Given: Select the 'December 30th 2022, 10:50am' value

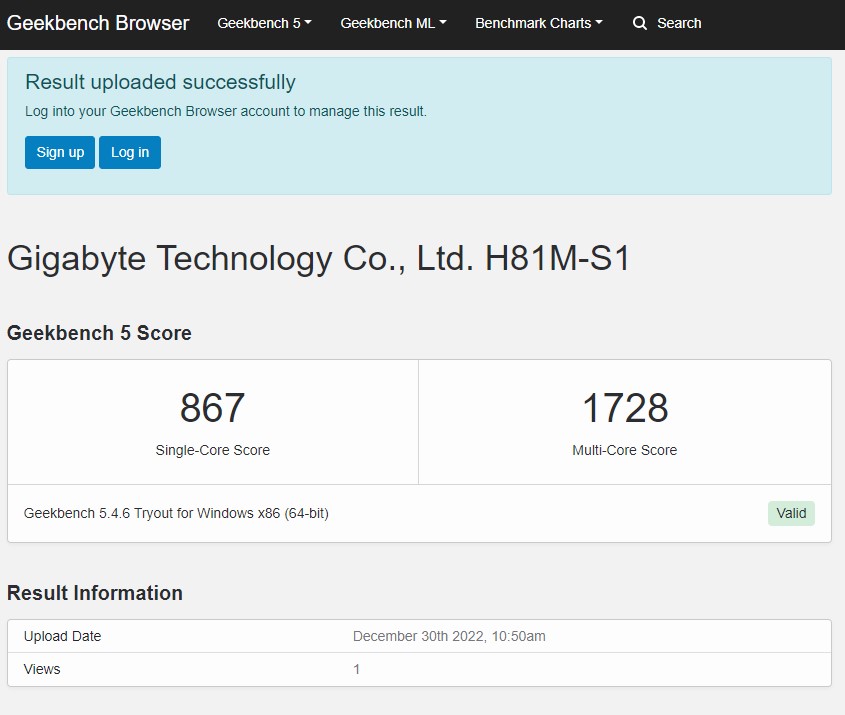Looking at the screenshot, I should tap(449, 636).
